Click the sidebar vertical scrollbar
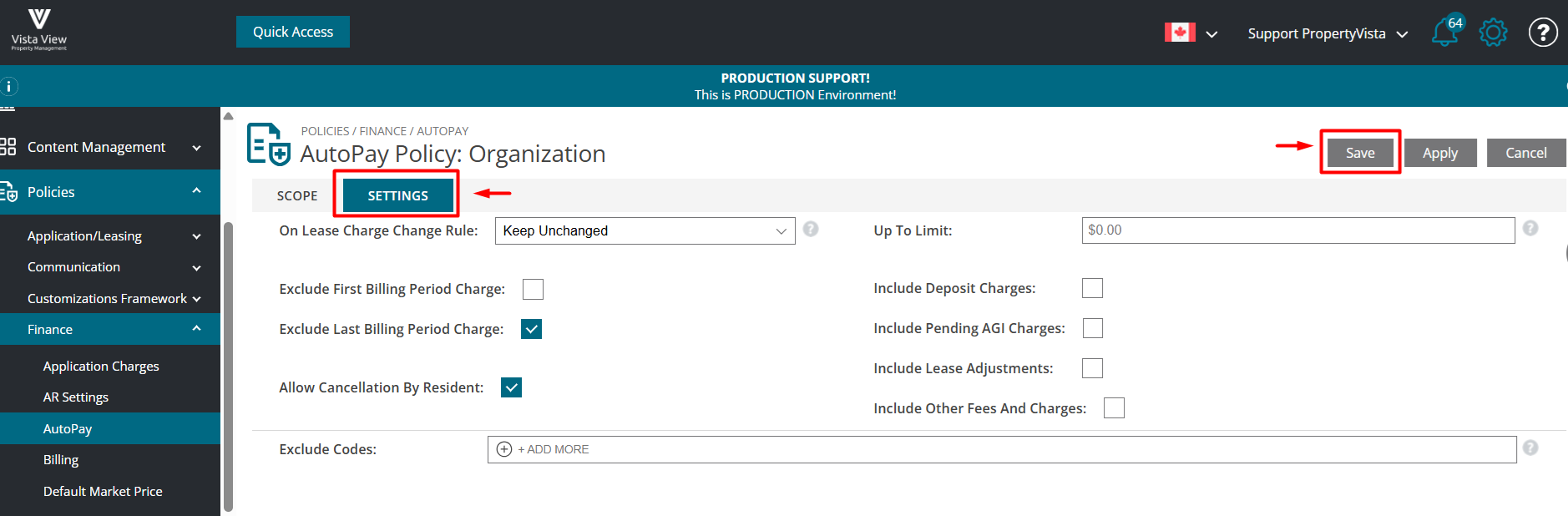1568x516 pixels. [x=229, y=366]
